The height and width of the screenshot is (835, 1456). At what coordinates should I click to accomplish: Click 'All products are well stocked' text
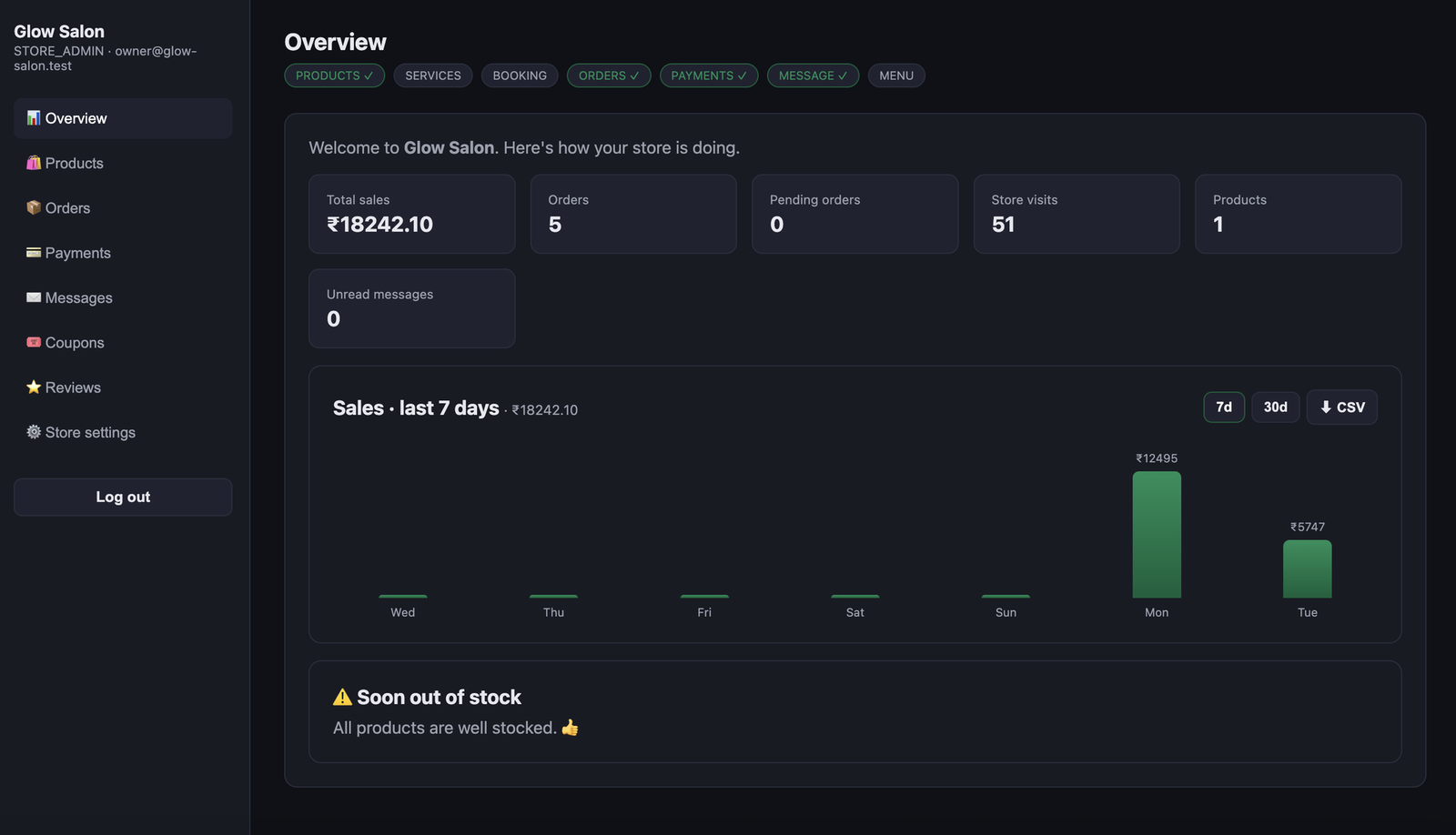(444, 728)
